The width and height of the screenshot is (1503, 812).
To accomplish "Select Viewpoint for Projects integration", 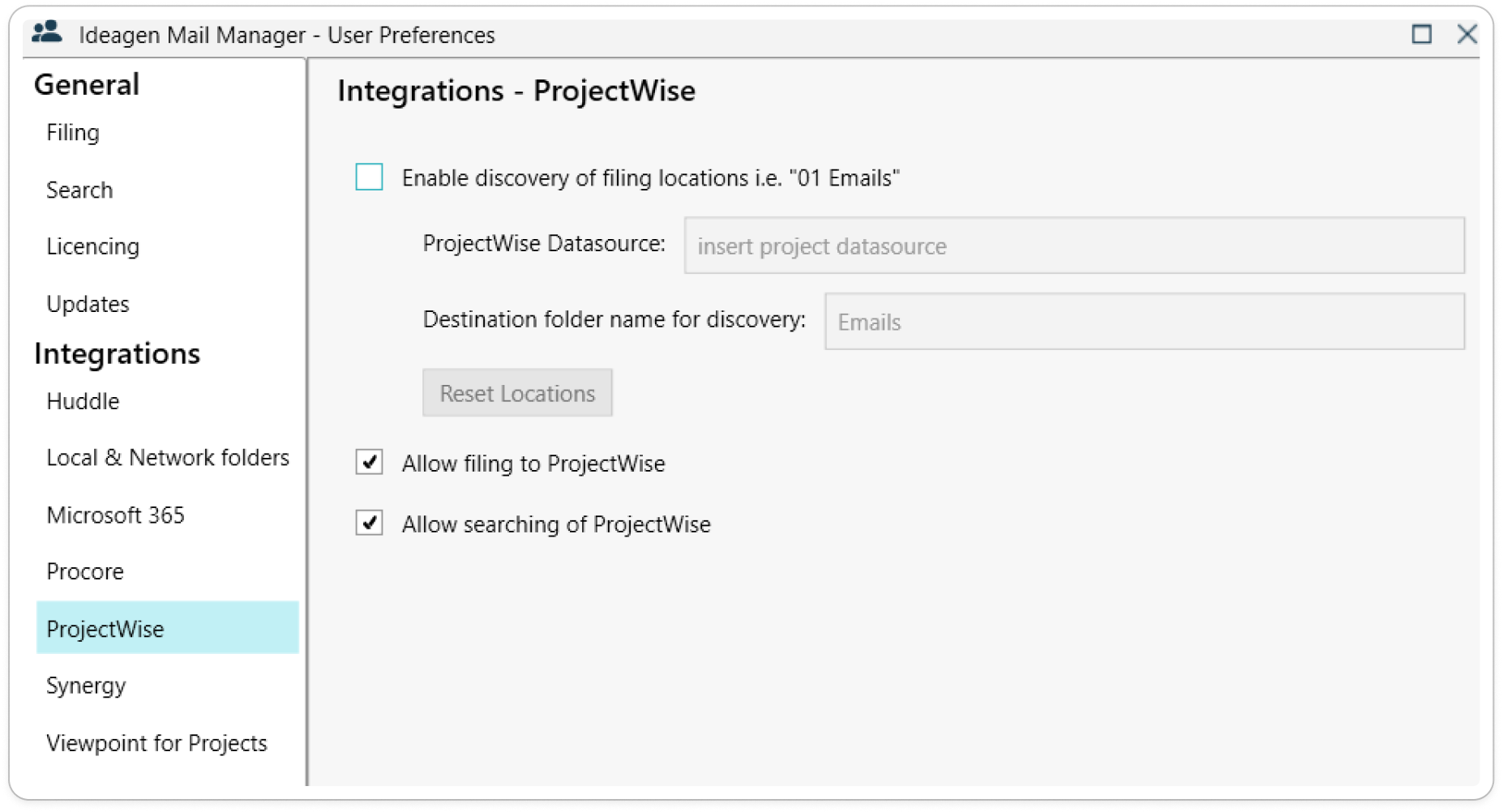I will click(156, 743).
